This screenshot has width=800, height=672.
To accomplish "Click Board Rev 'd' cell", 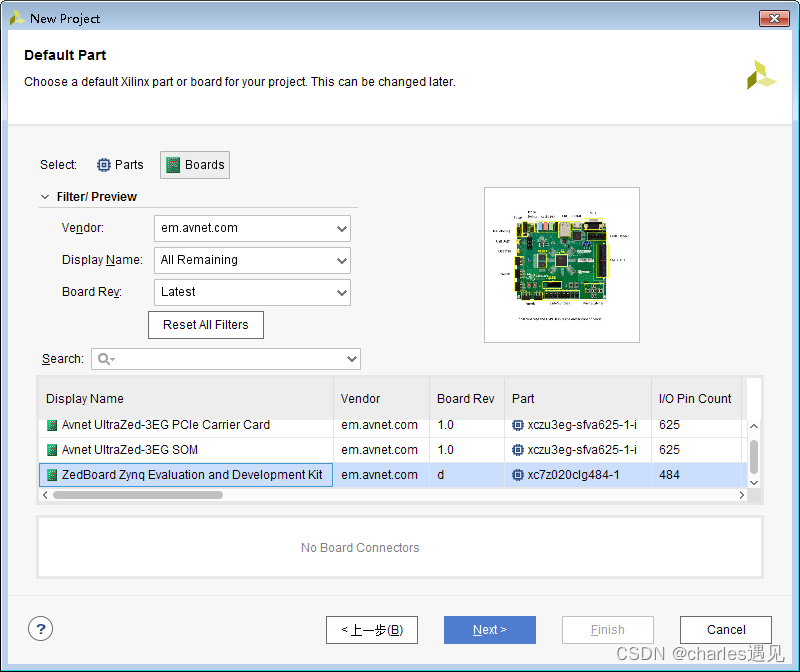I will coord(466,475).
